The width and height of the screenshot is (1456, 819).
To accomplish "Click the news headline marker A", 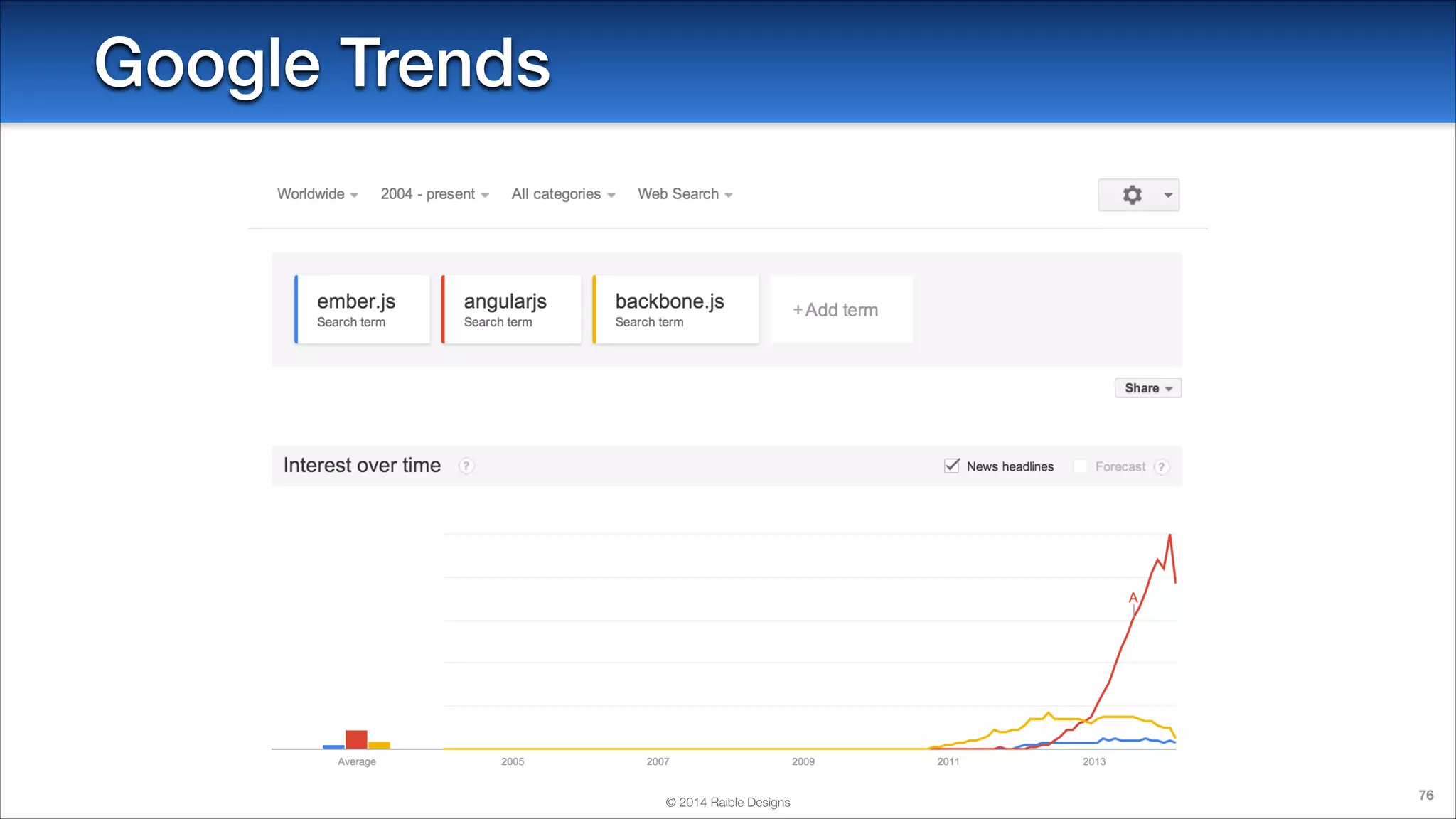I will 1133,598.
